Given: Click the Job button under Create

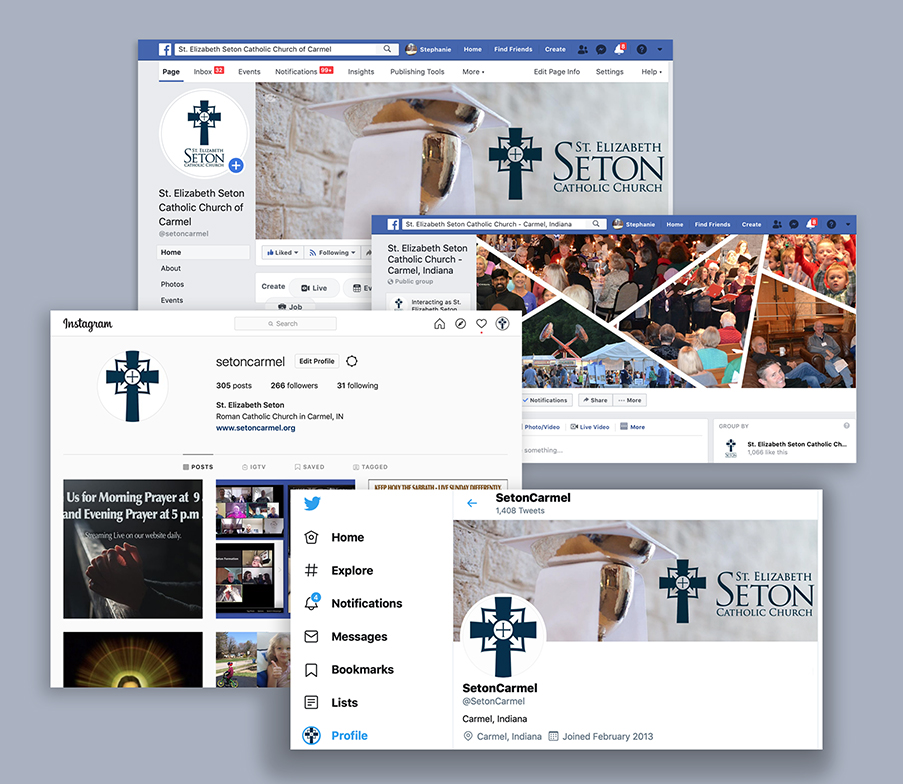Looking at the screenshot, I should click(x=290, y=307).
